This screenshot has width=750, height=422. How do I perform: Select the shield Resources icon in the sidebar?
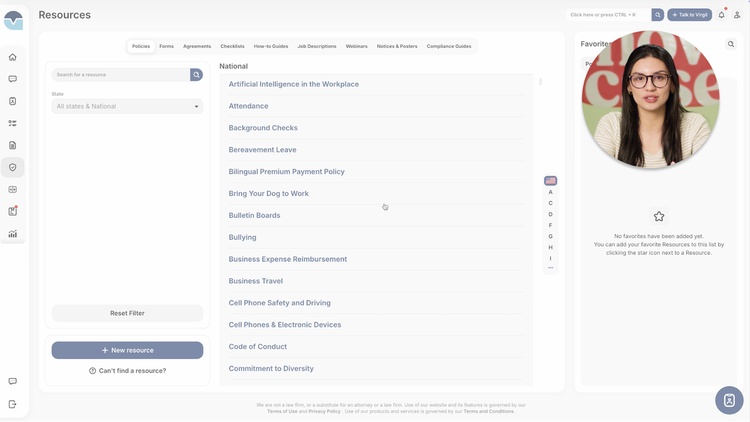tap(13, 167)
